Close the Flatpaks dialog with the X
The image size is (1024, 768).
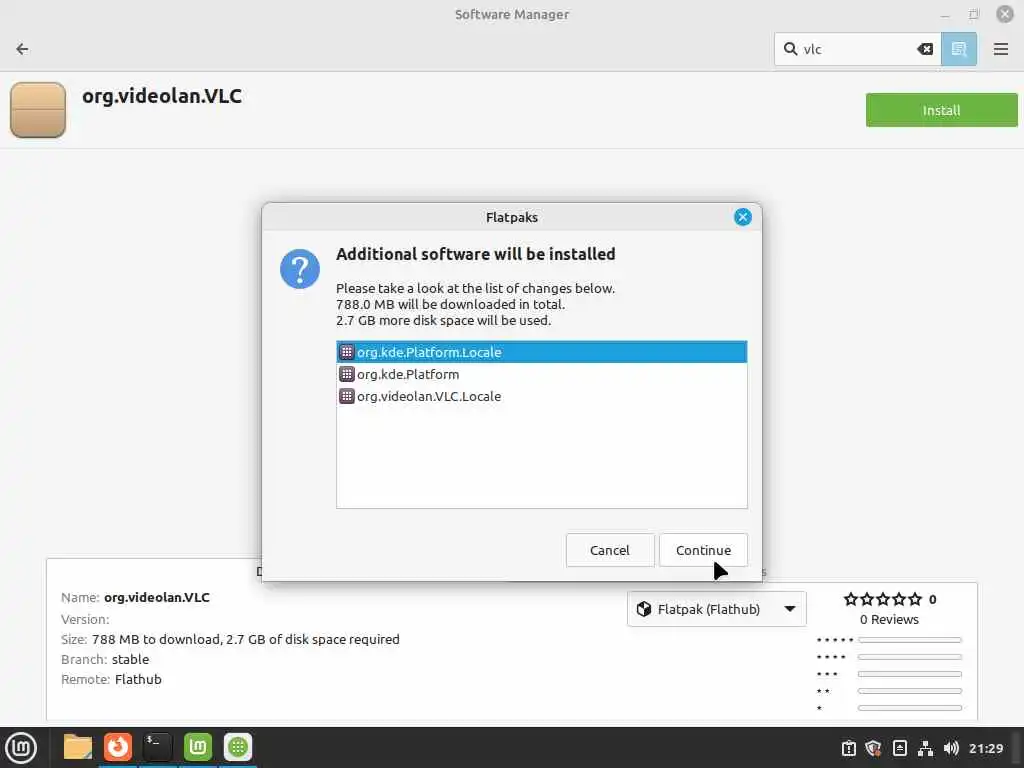(x=743, y=217)
